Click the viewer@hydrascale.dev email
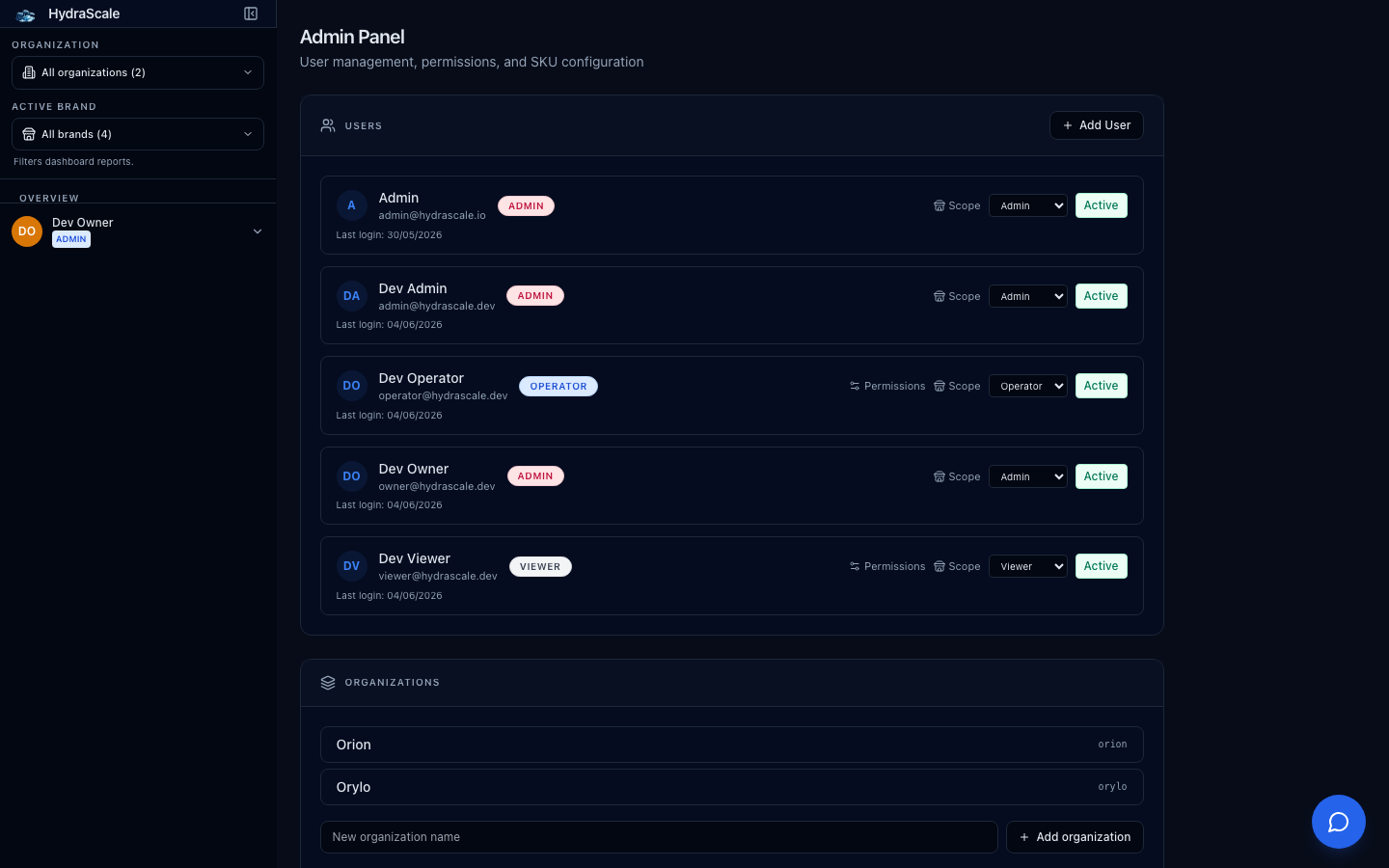 click(x=438, y=576)
